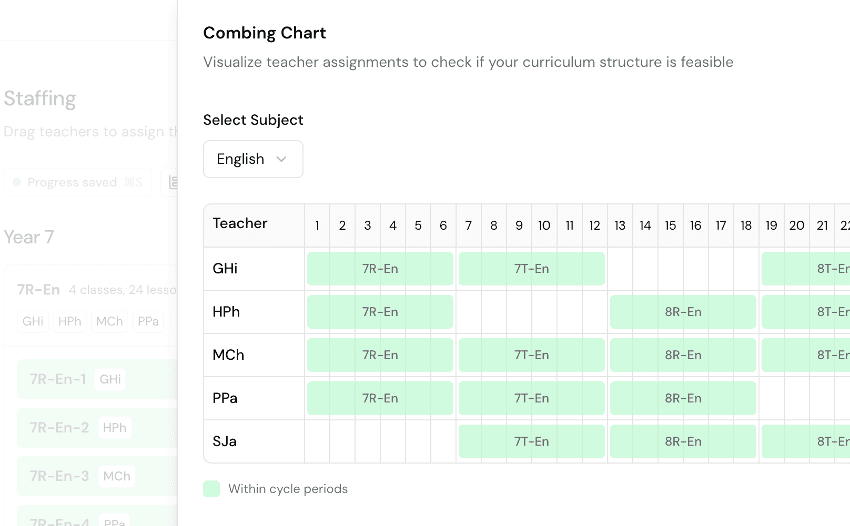Open the English subject dropdown
The image size is (850, 526).
tap(252, 159)
